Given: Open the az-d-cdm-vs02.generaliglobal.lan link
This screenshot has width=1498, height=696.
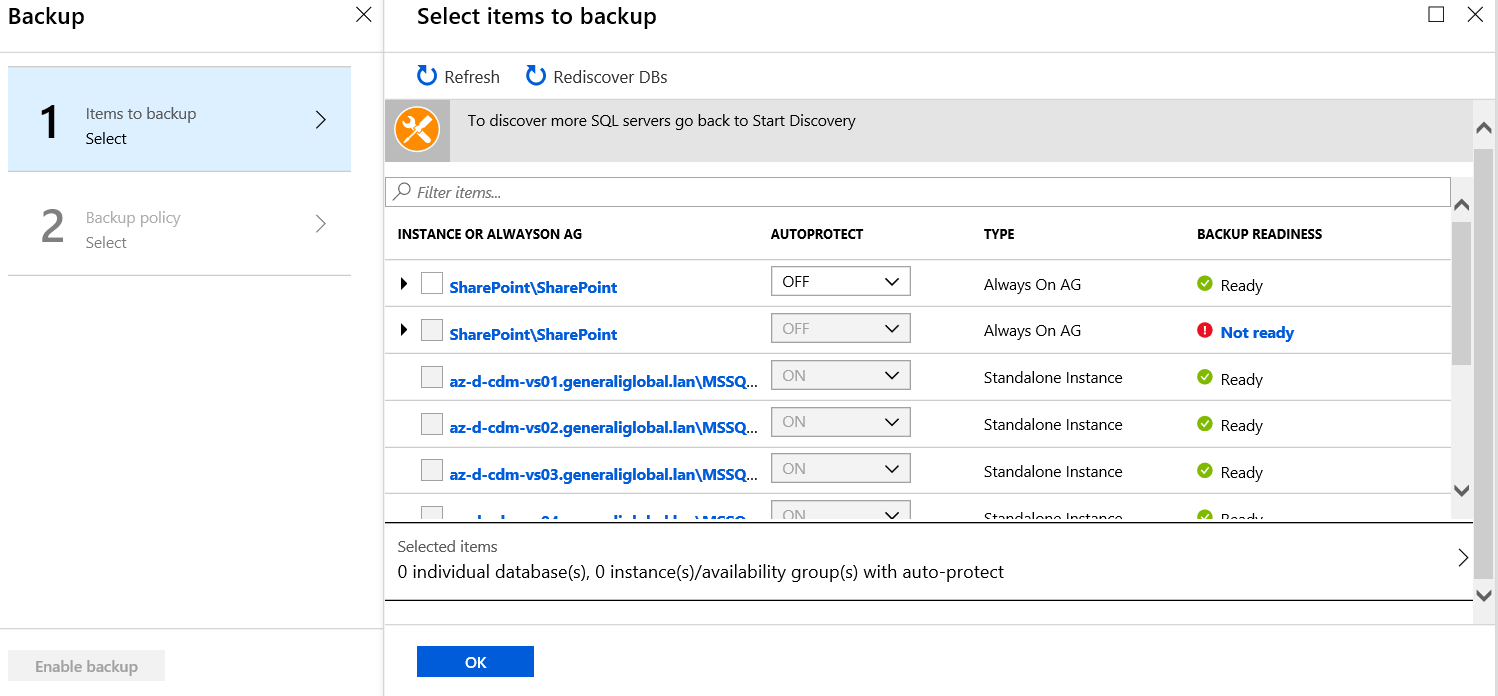Looking at the screenshot, I should tap(603, 428).
